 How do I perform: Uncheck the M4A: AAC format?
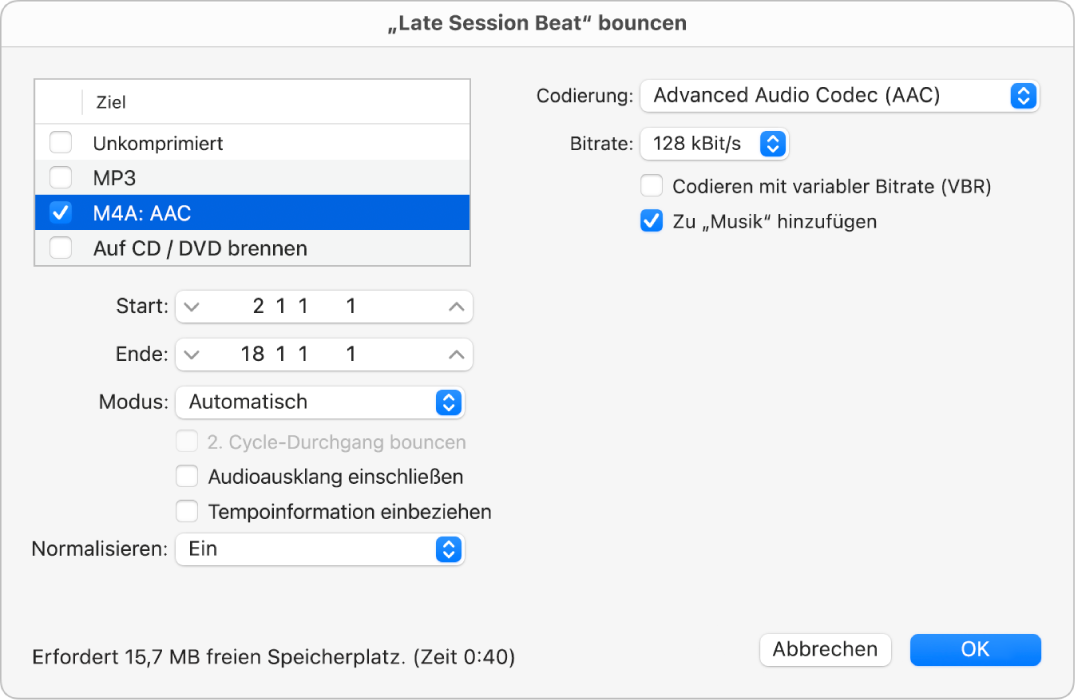coord(60,212)
